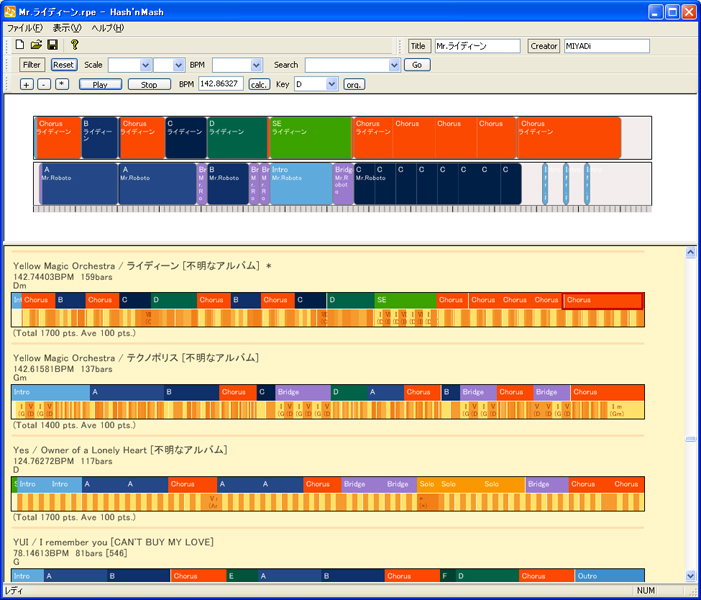
Task: Click the Open file folder icon
Action: click(x=36, y=45)
